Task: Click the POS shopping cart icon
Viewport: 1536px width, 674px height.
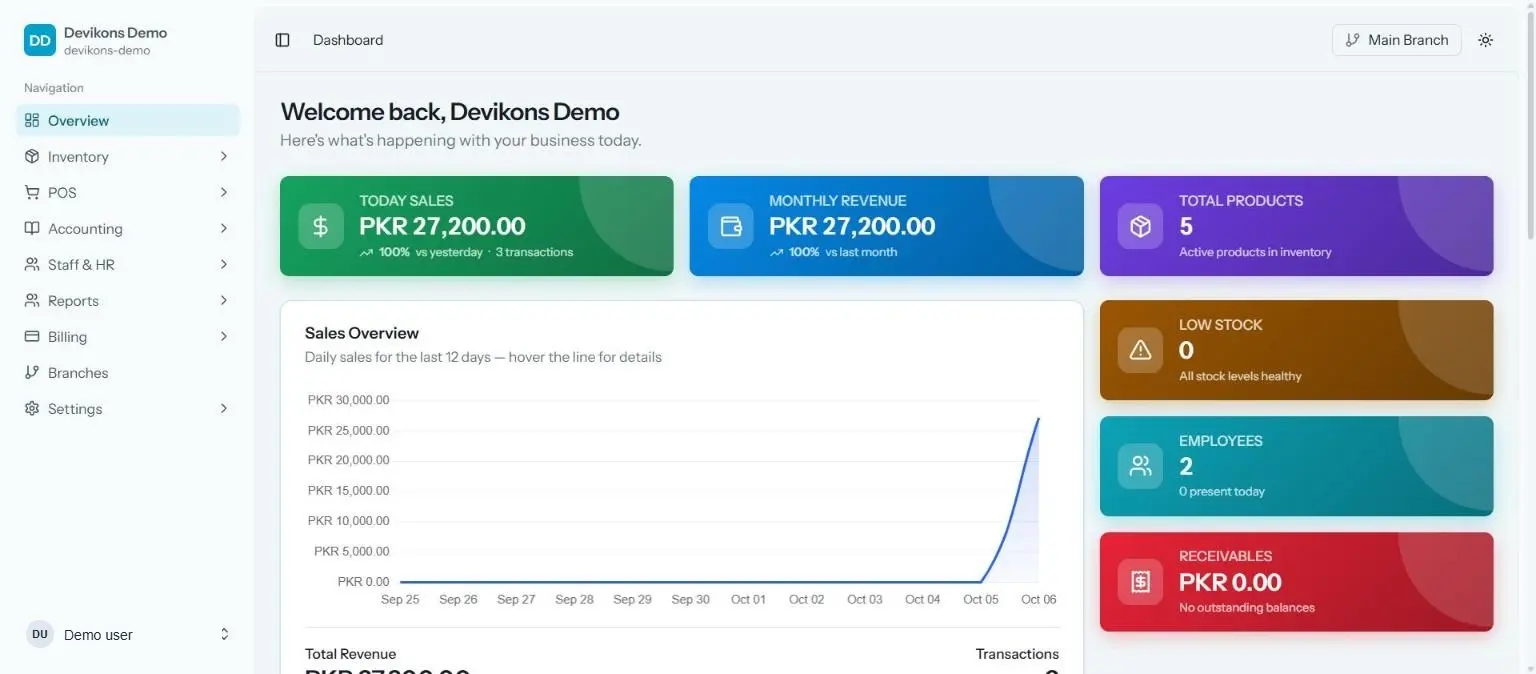Action: (32, 192)
